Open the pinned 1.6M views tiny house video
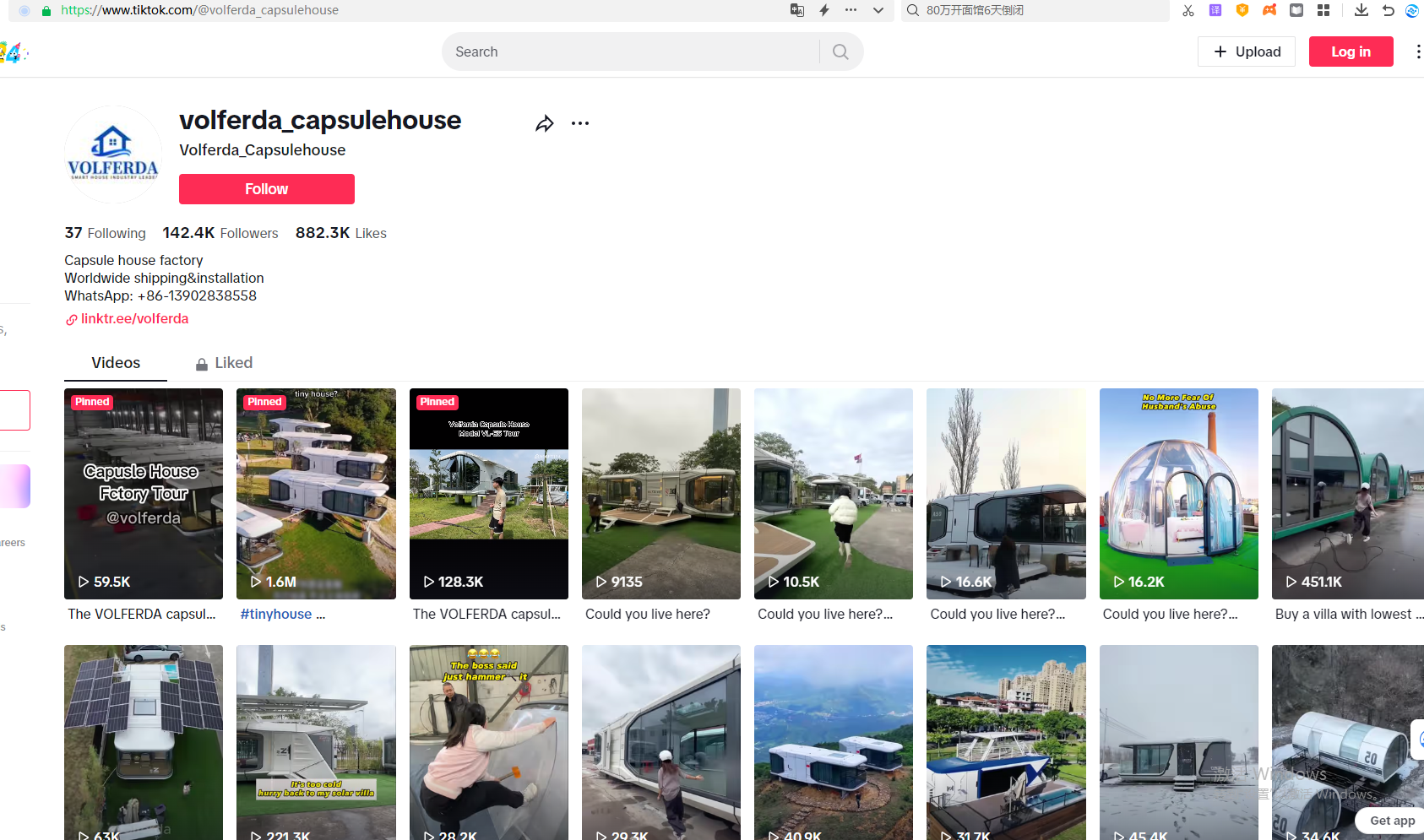The image size is (1424, 840). coord(316,494)
